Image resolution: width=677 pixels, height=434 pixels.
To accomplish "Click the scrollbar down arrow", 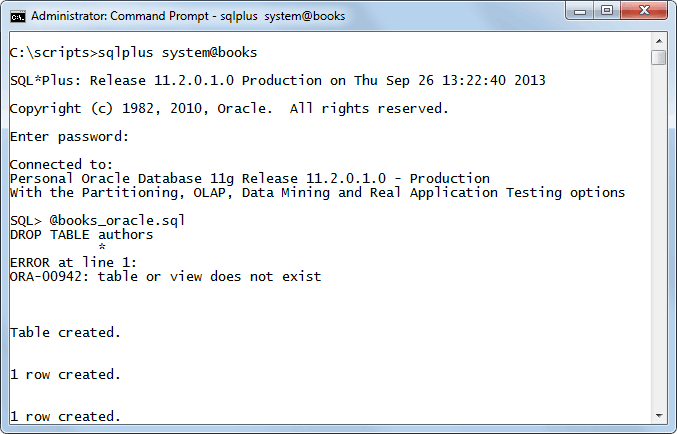I will click(659, 416).
